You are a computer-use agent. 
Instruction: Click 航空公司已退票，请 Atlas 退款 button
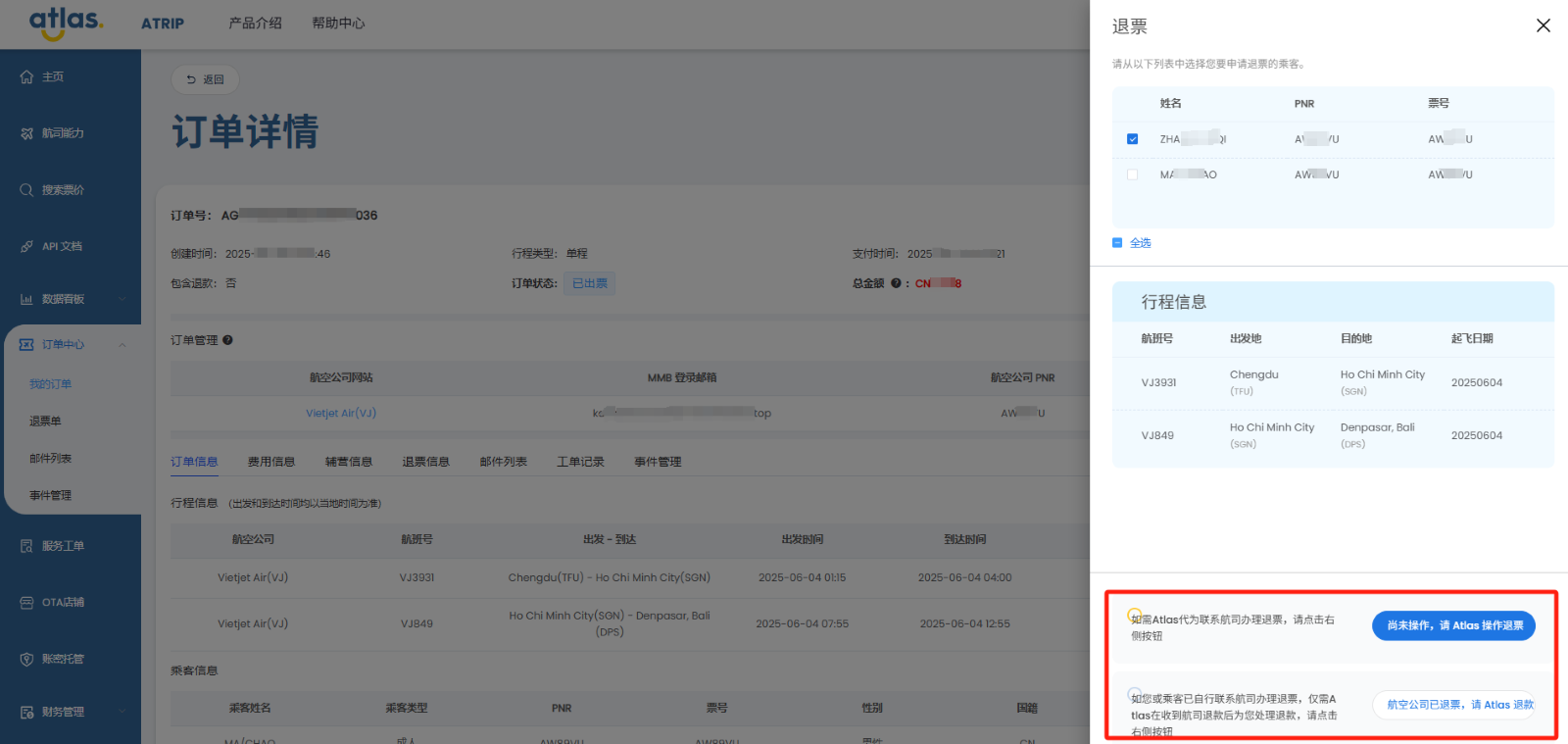[x=1453, y=705]
